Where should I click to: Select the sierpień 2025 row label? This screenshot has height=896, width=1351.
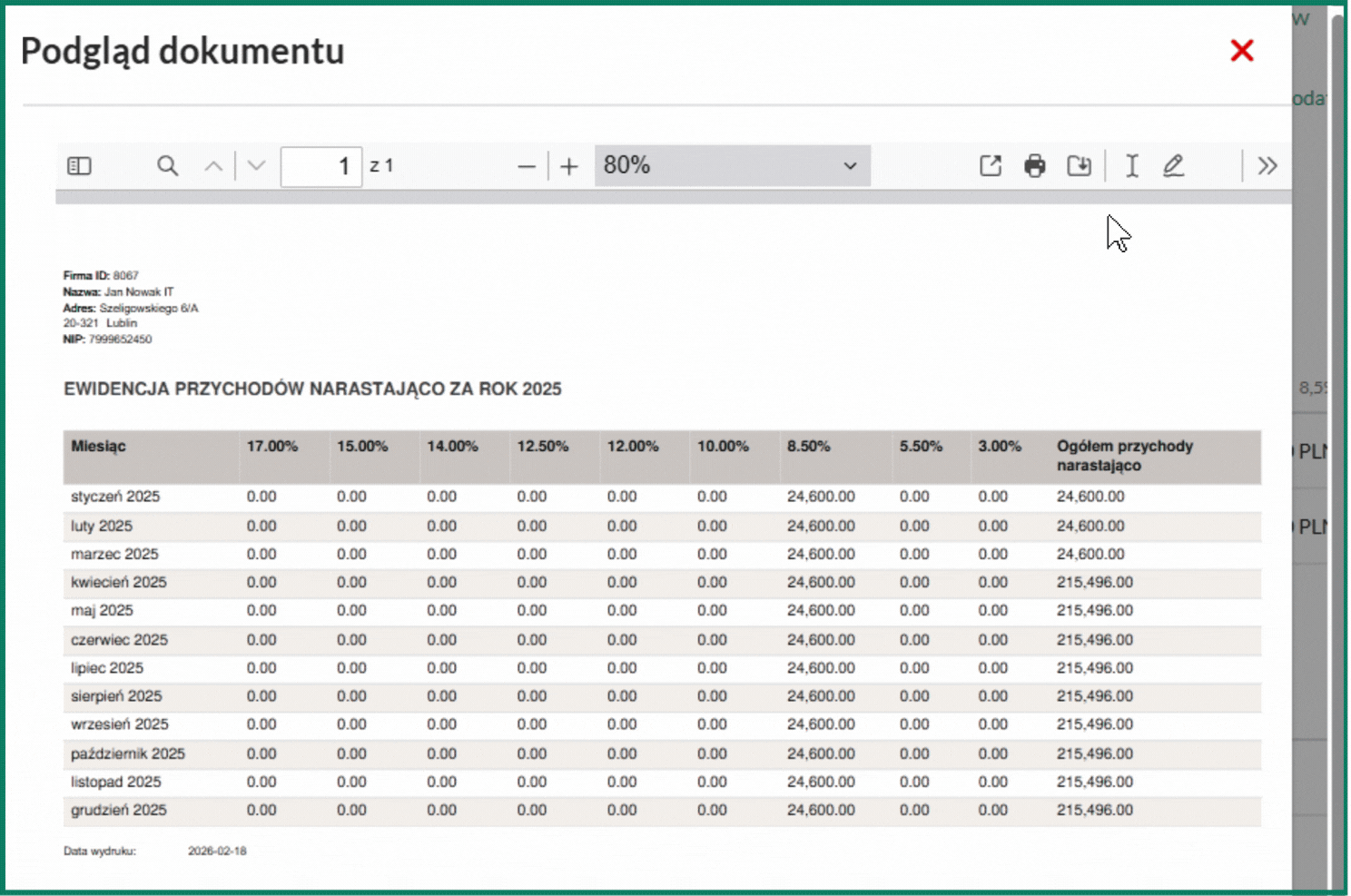(116, 695)
